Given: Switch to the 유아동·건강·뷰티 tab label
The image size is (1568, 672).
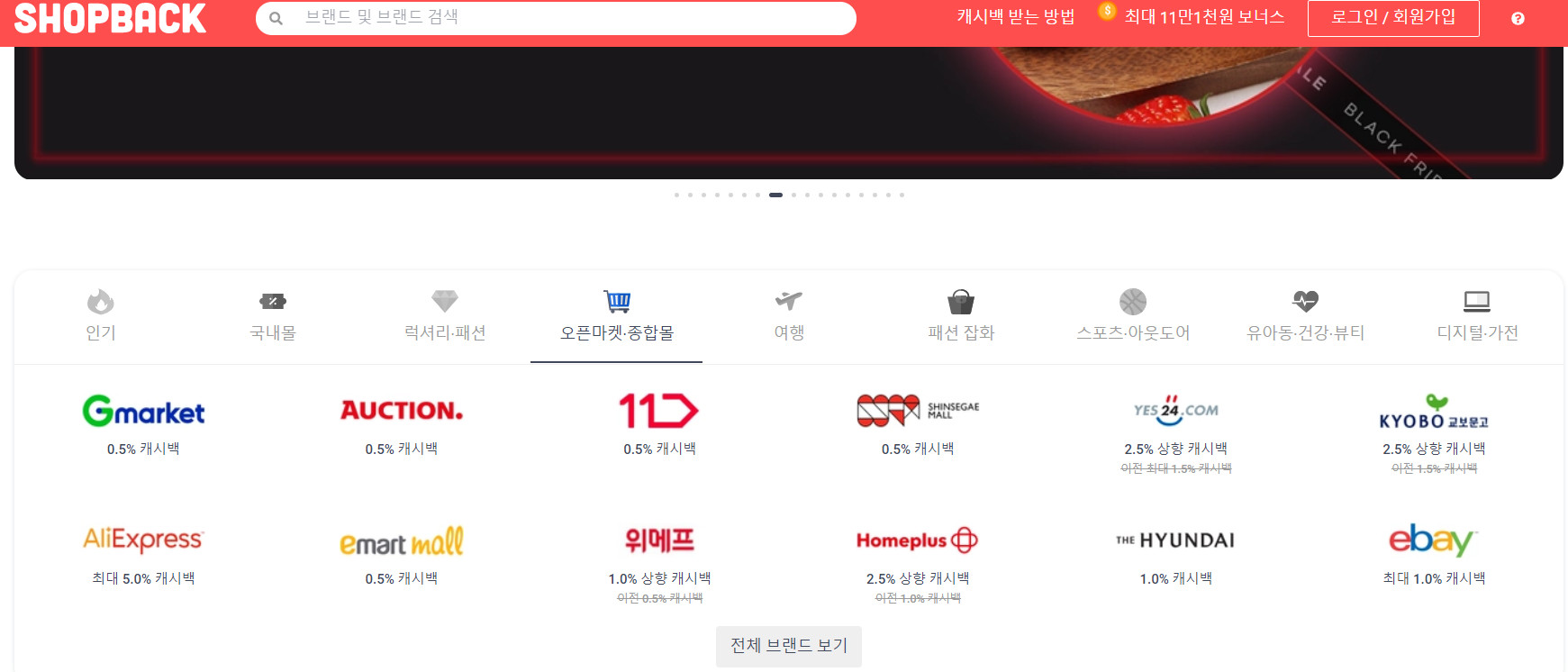Looking at the screenshot, I should coord(1305,332).
